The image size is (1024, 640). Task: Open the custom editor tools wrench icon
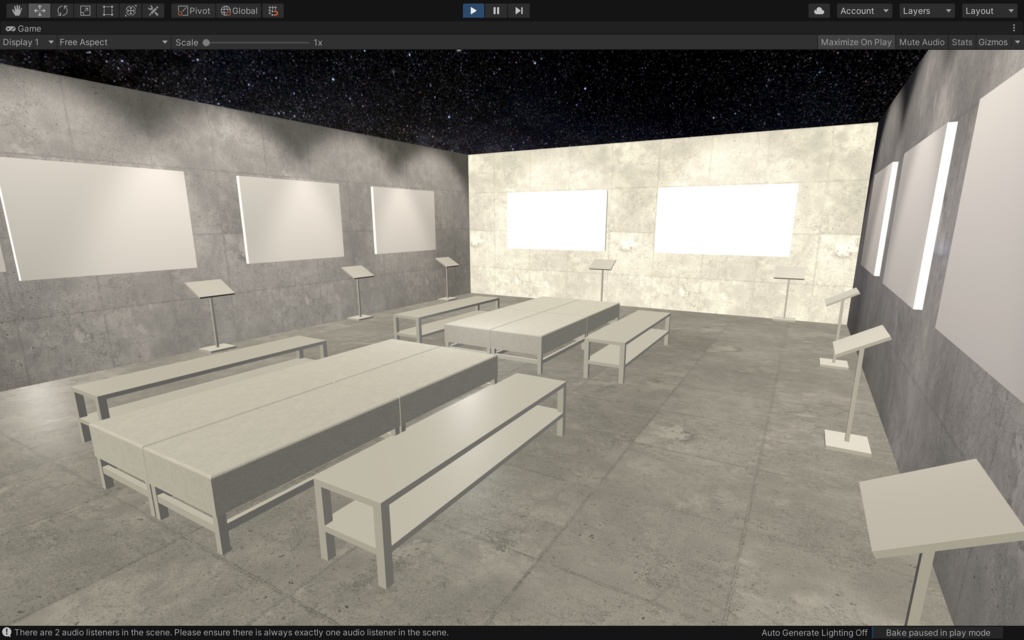pyautogui.click(x=155, y=10)
